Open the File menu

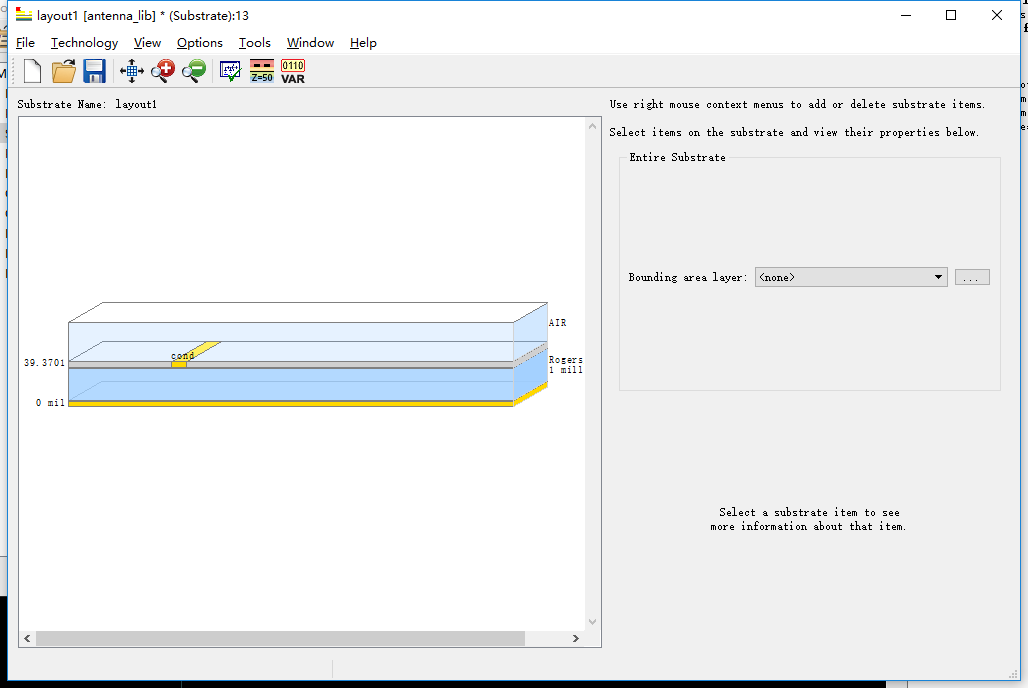[x=25, y=43]
